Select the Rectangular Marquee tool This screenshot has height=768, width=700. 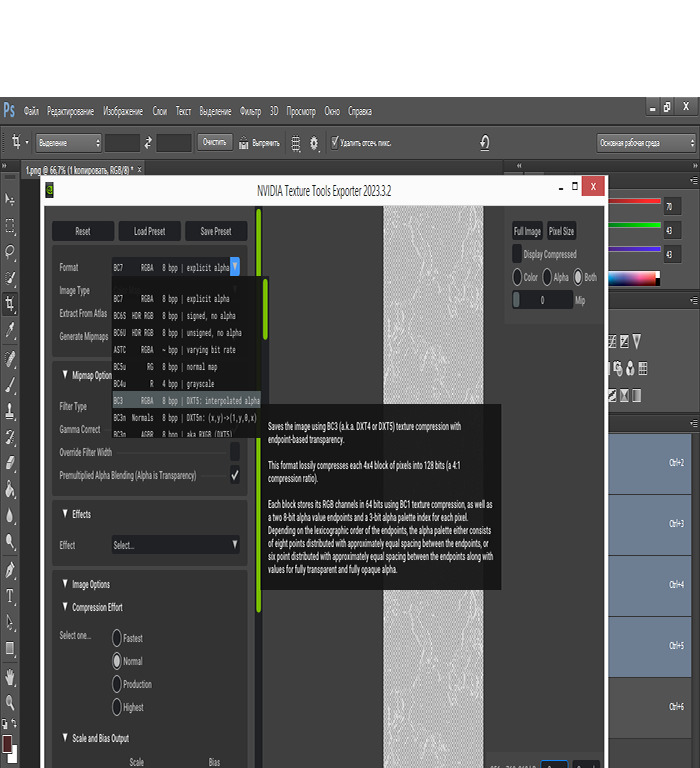tap(10, 226)
